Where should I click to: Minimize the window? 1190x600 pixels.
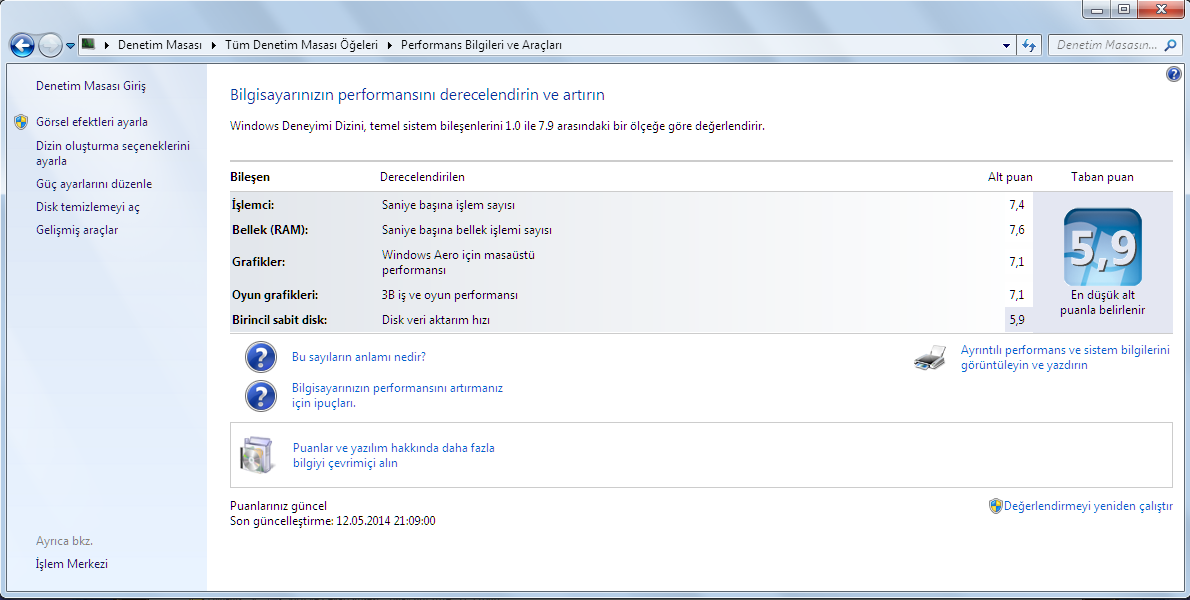coord(1096,9)
